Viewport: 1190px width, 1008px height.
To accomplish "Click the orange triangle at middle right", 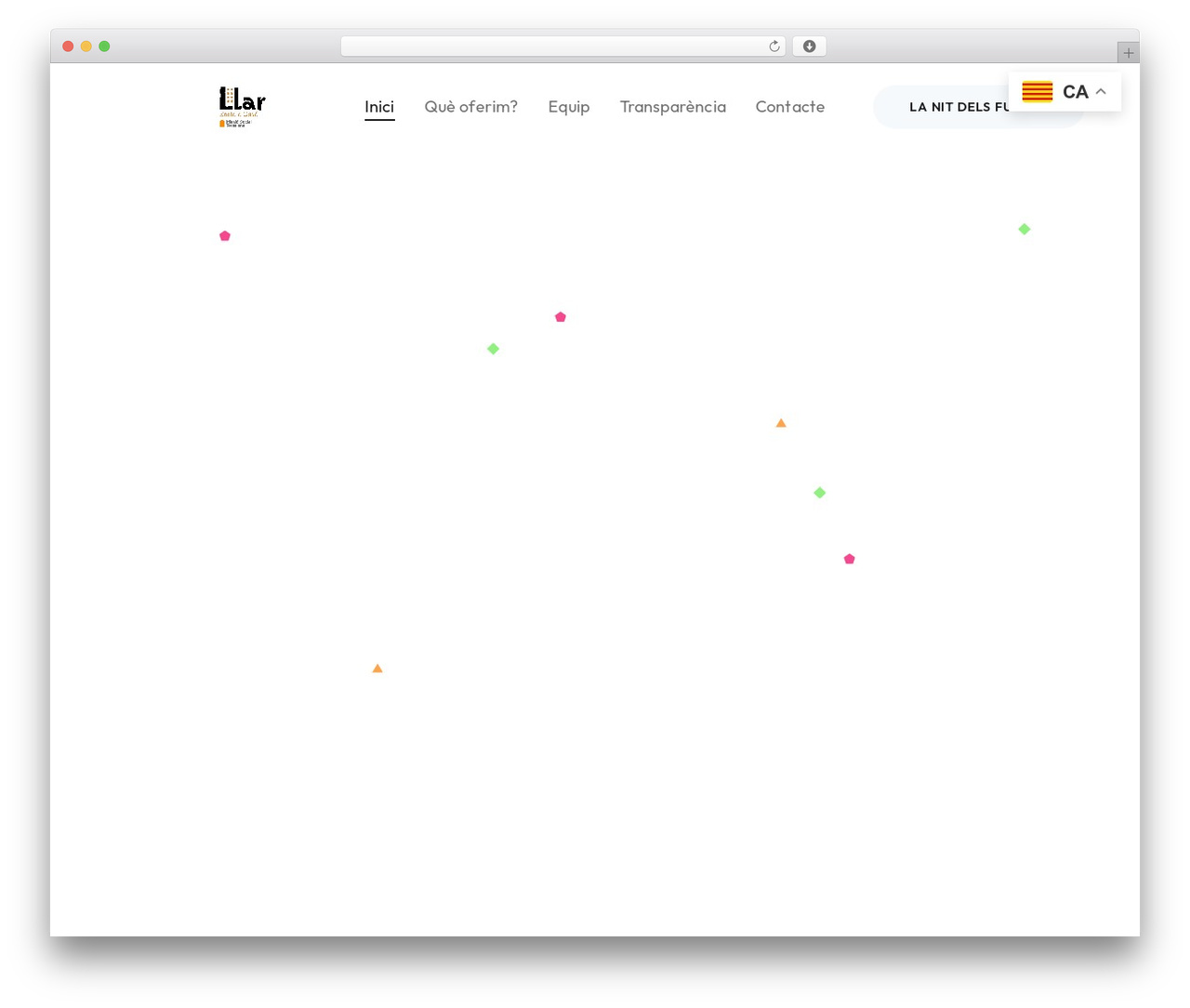I will click(x=781, y=423).
